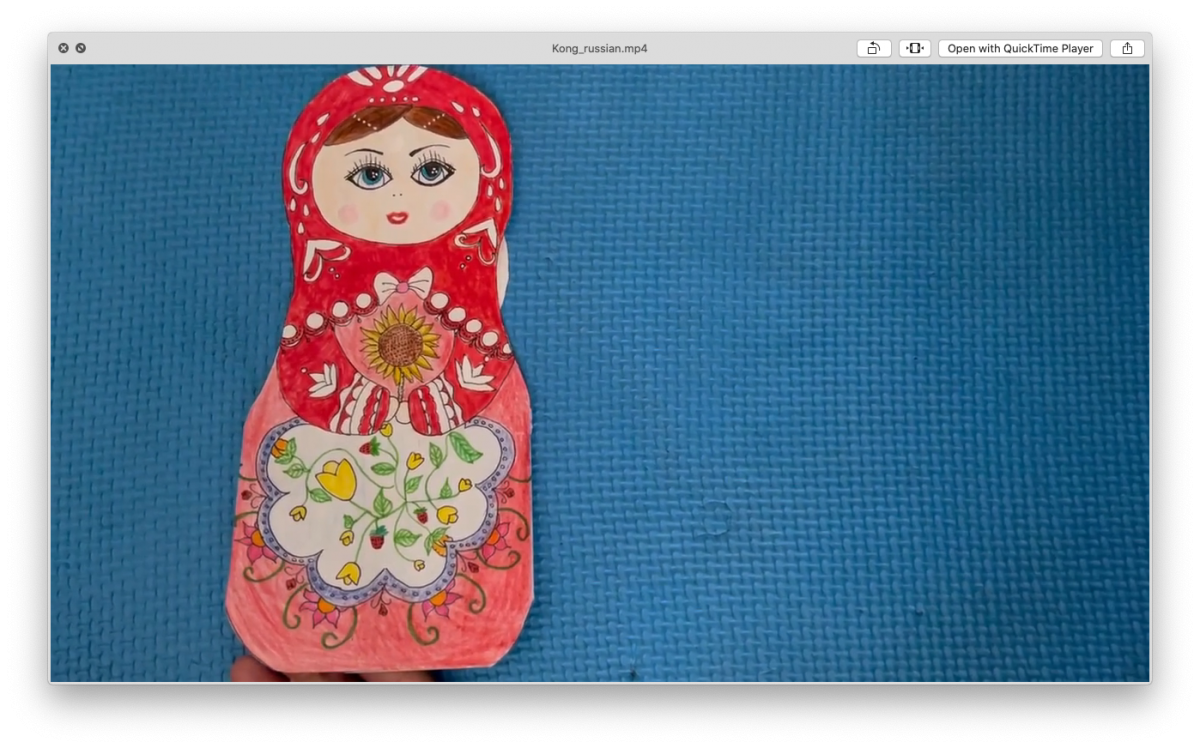The width and height of the screenshot is (1200, 748).
Task: Close the Quick Look preview window
Action: point(63,48)
